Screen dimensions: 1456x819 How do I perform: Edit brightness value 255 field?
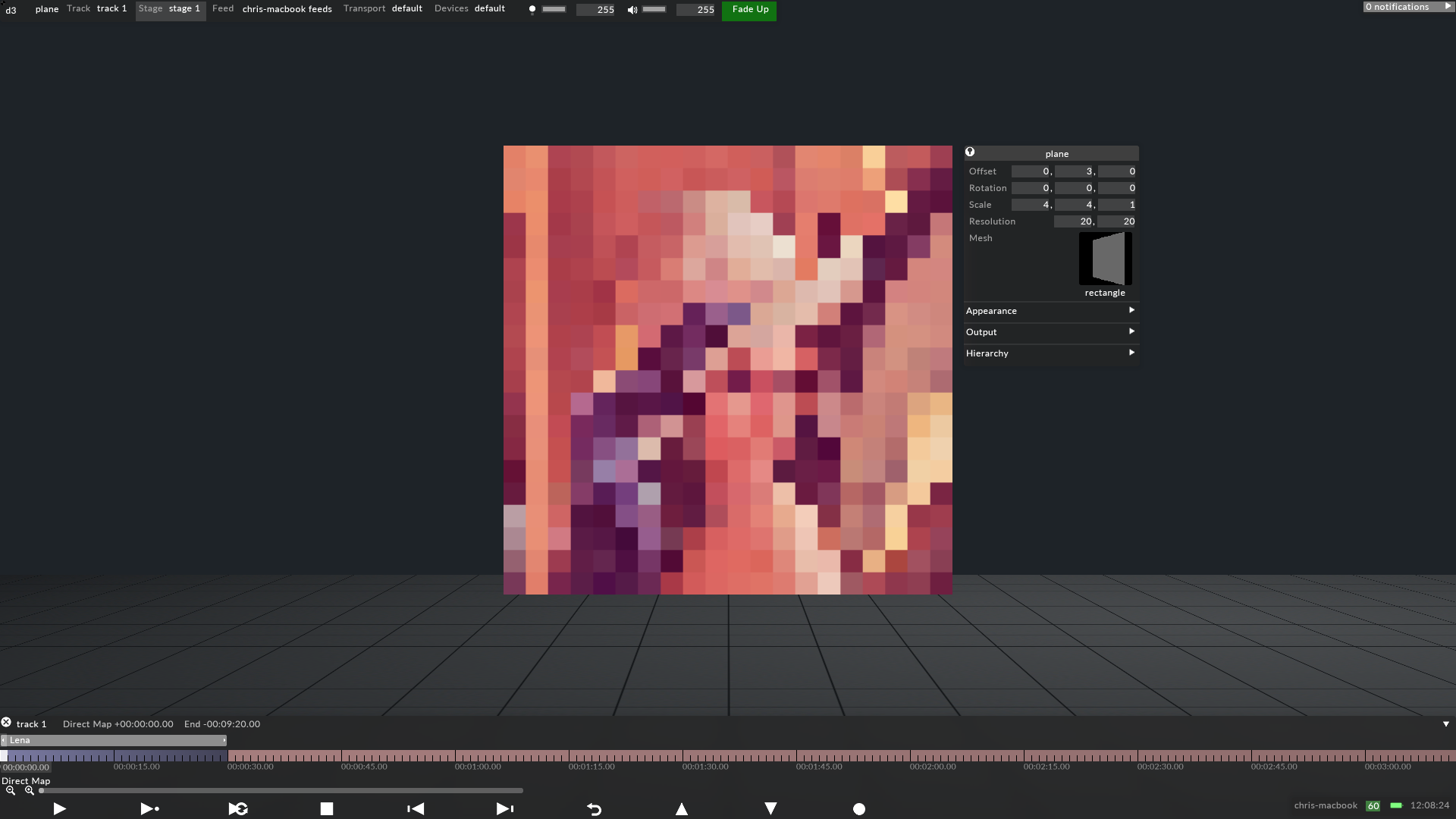pyautogui.click(x=596, y=10)
